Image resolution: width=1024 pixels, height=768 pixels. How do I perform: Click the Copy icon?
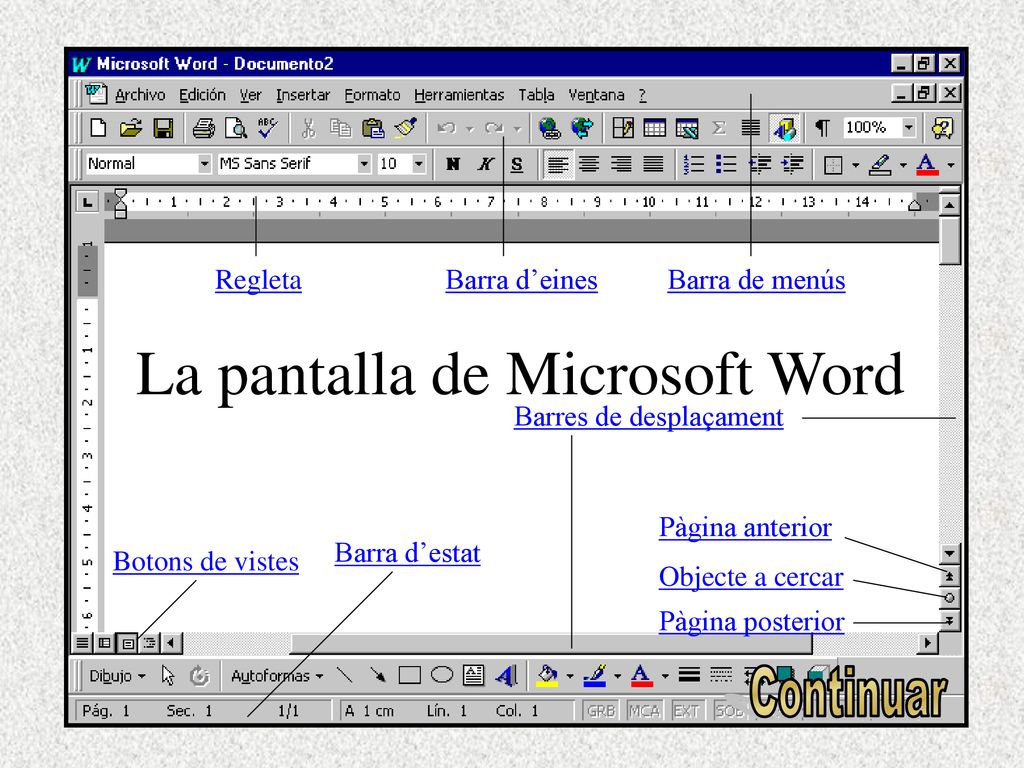point(340,128)
